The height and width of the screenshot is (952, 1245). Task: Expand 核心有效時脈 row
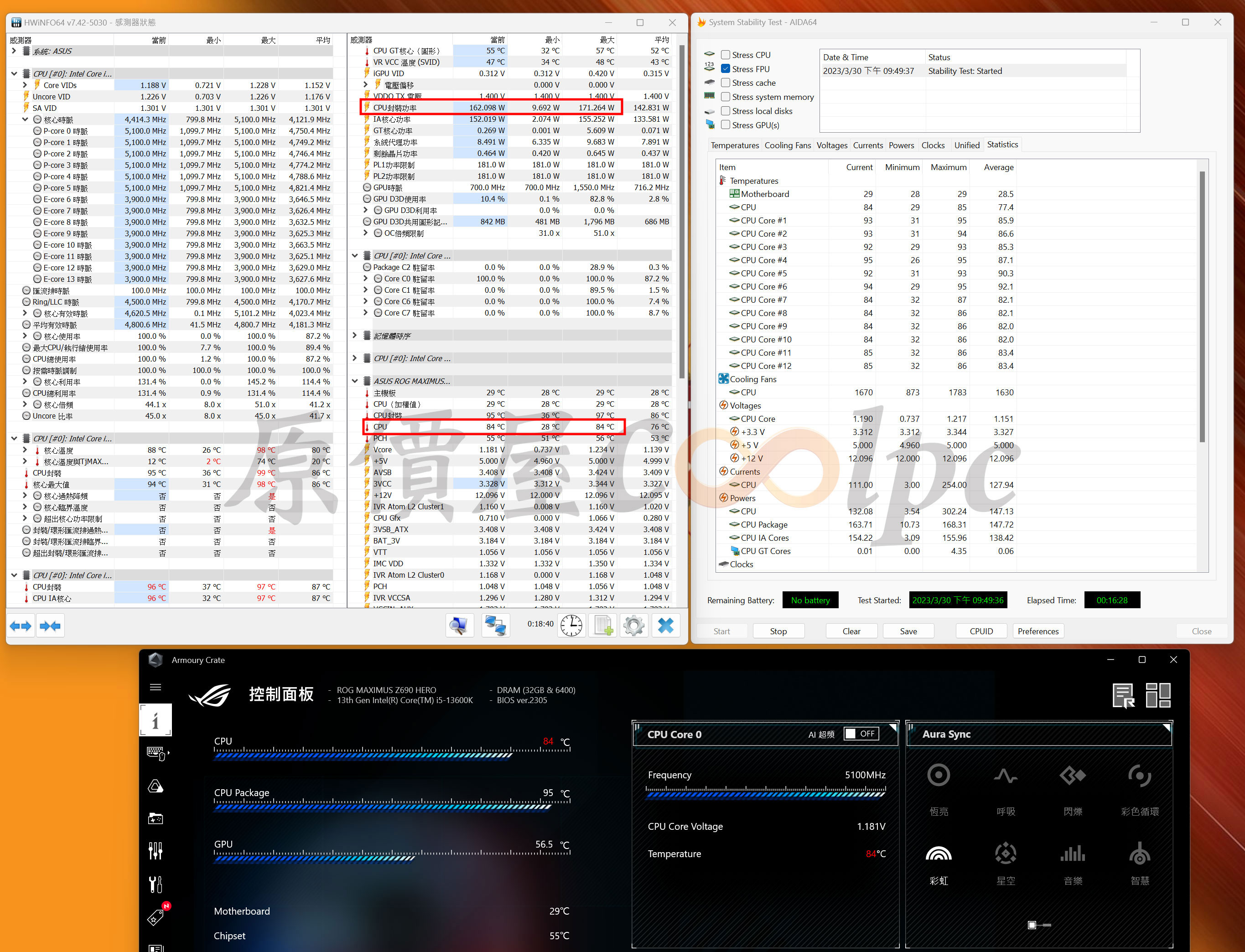point(25,313)
